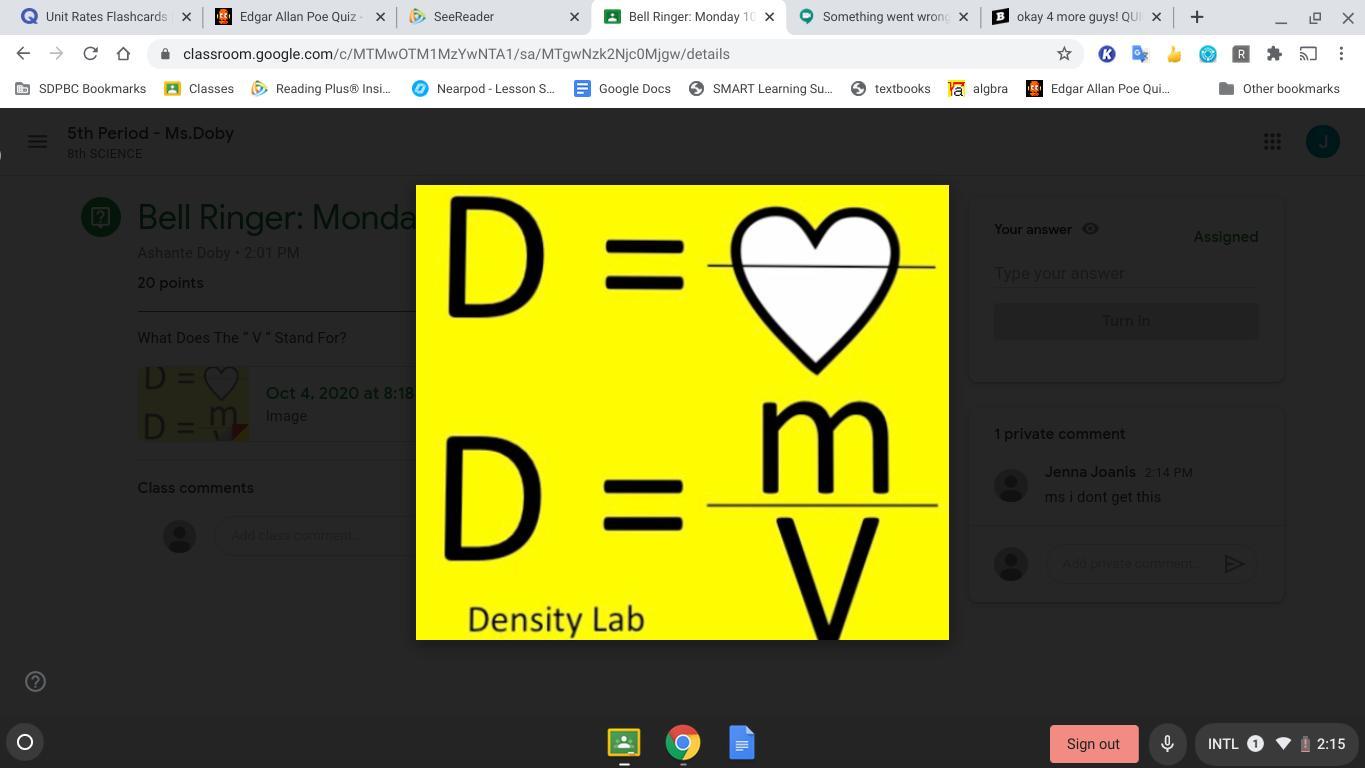Open the K extension icon
The height and width of the screenshot is (768, 1365).
1106,54
